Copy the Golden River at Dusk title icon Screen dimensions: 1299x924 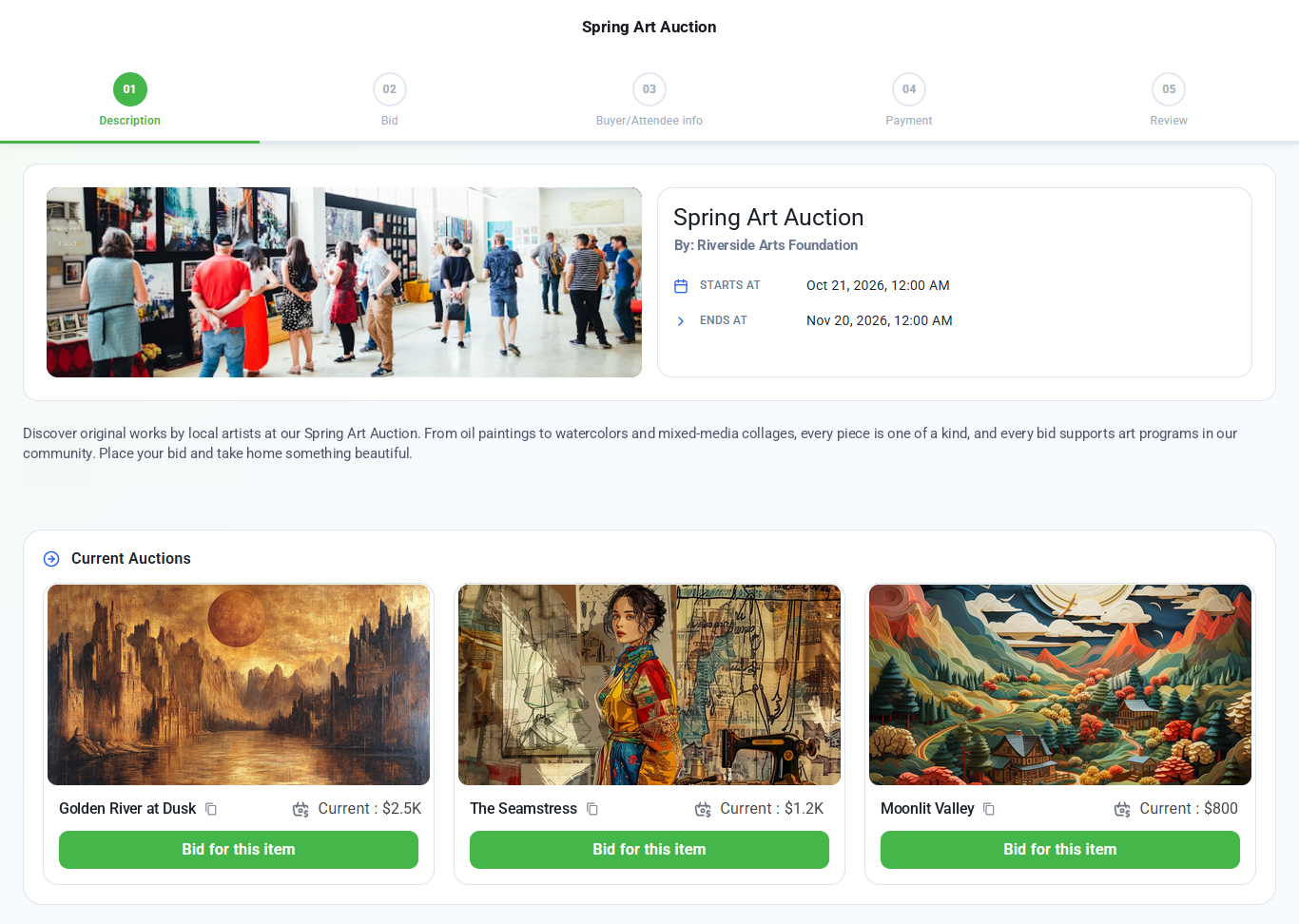point(211,809)
